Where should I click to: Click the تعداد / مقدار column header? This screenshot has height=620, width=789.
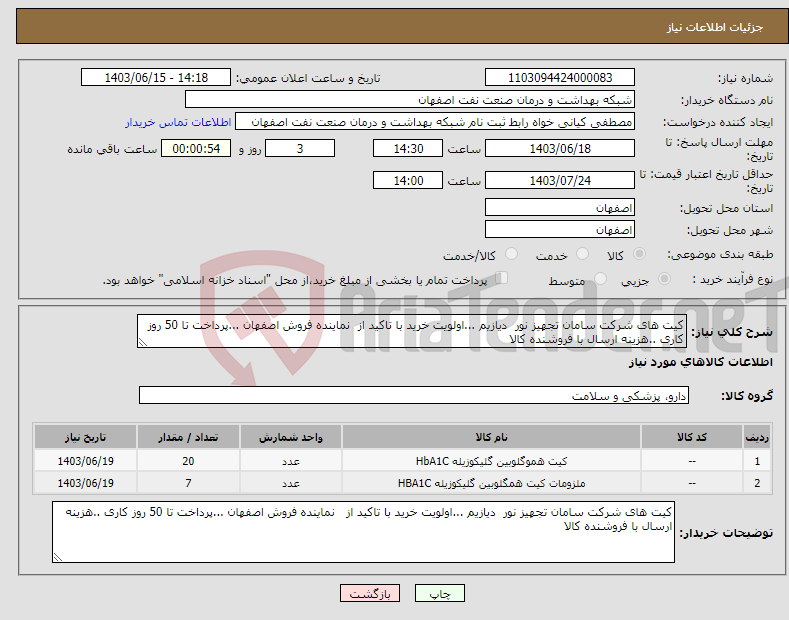188,437
